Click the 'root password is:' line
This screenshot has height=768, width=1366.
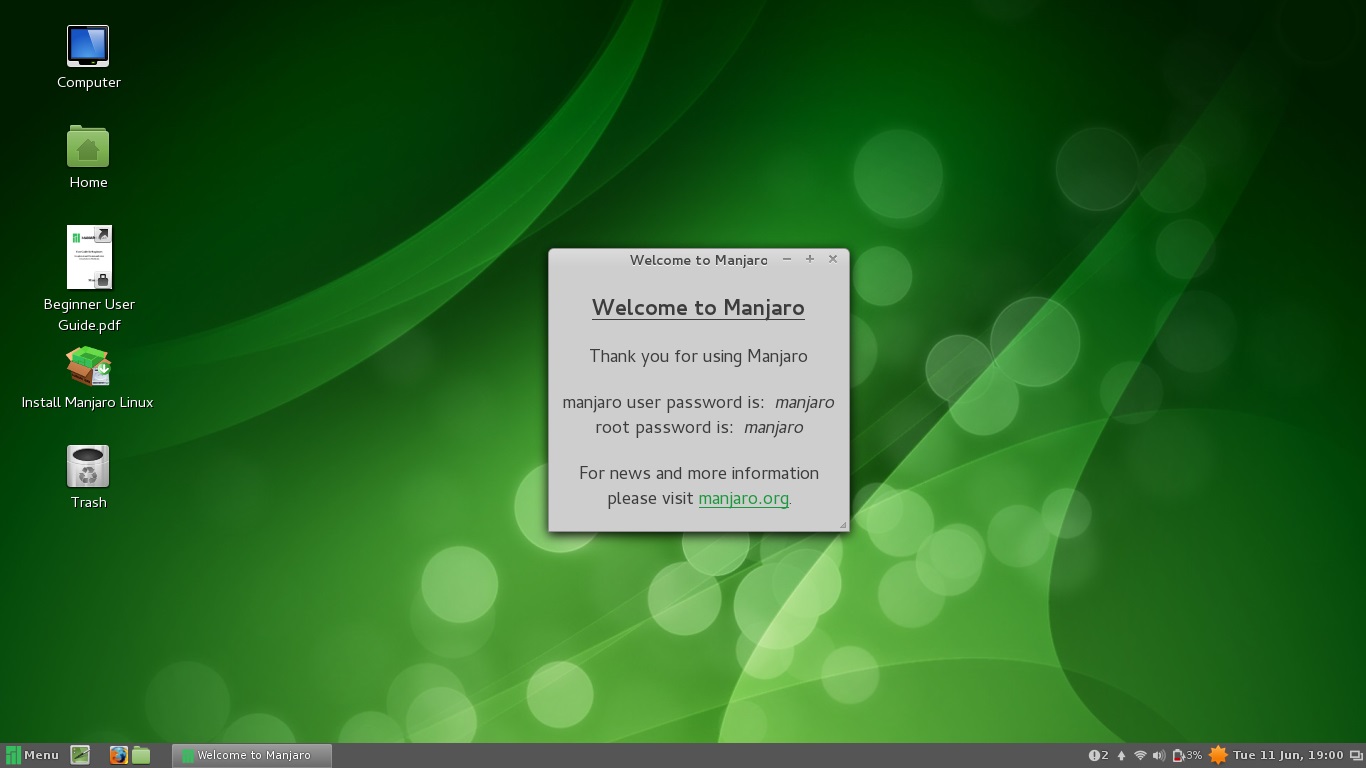[x=699, y=427]
